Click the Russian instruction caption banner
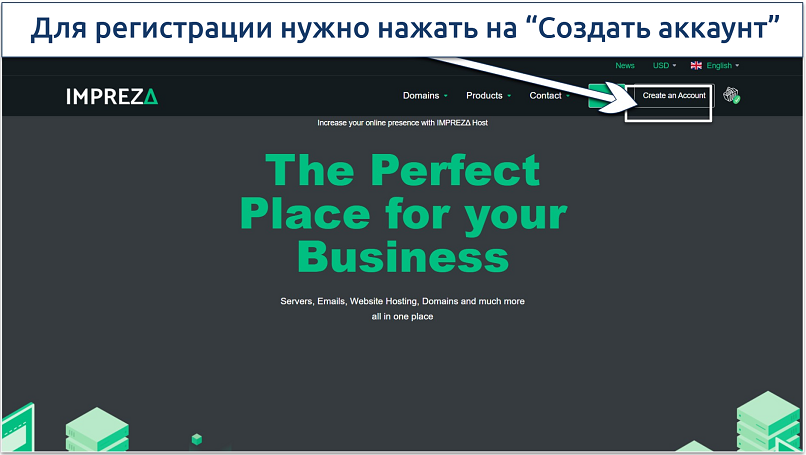806x455 pixels. click(403, 30)
